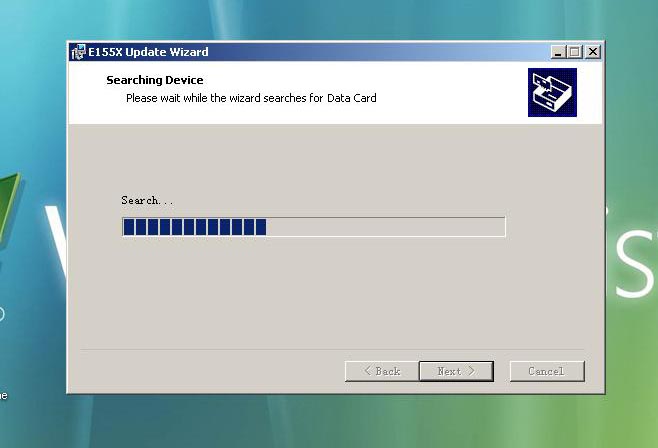This screenshot has height=448, width=658.
Task: Click the Back button
Action: pyautogui.click(x=382, y=371)
